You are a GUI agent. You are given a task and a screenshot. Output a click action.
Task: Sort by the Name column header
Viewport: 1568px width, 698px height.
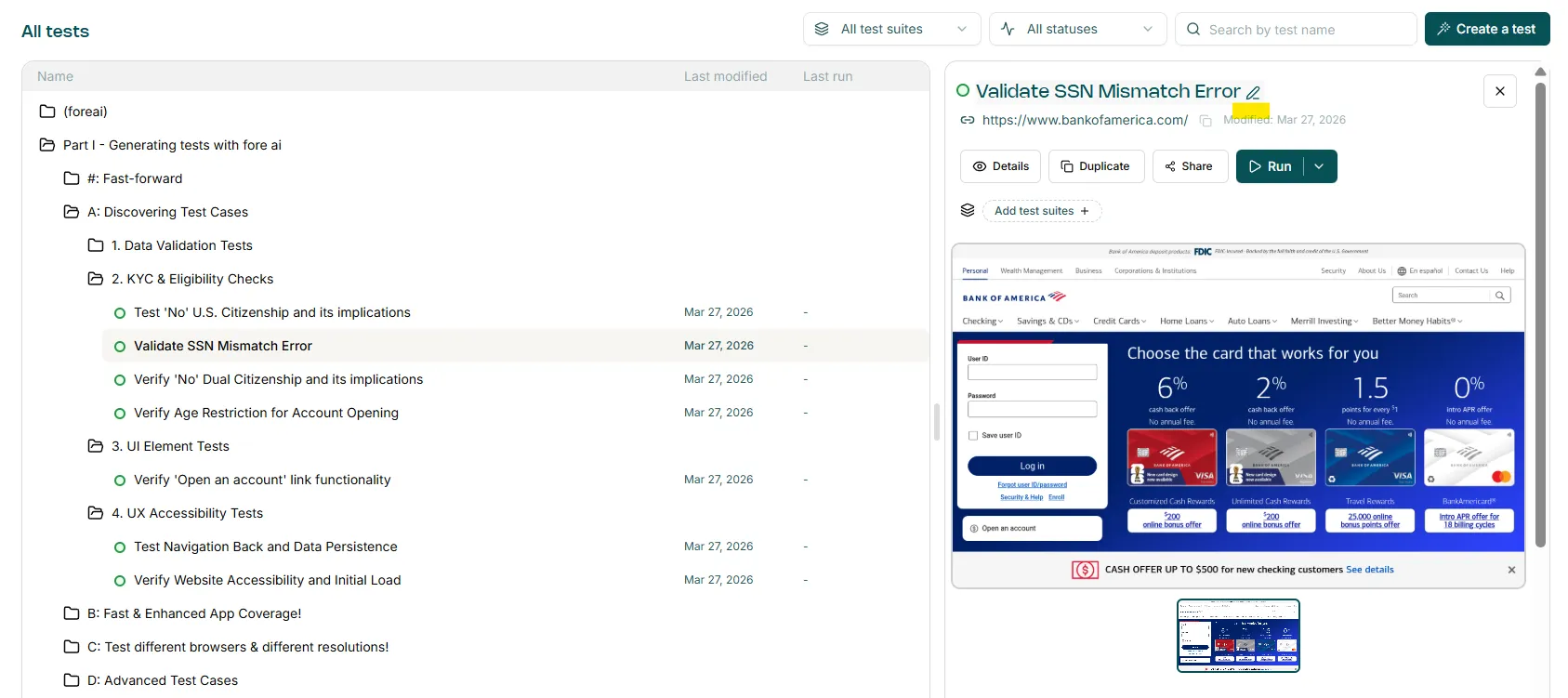[x=55, y=76]
